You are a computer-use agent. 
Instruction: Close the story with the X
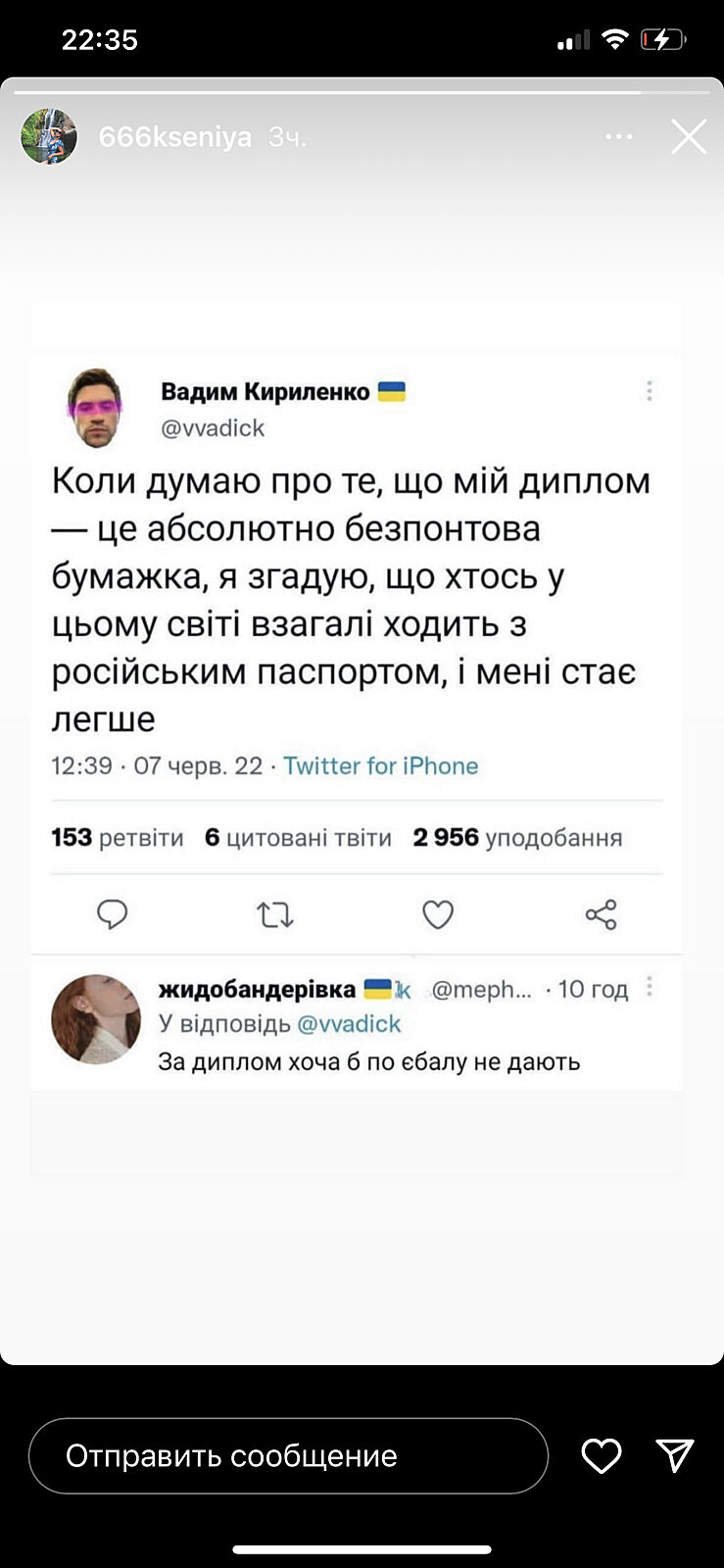coord(689,137)
